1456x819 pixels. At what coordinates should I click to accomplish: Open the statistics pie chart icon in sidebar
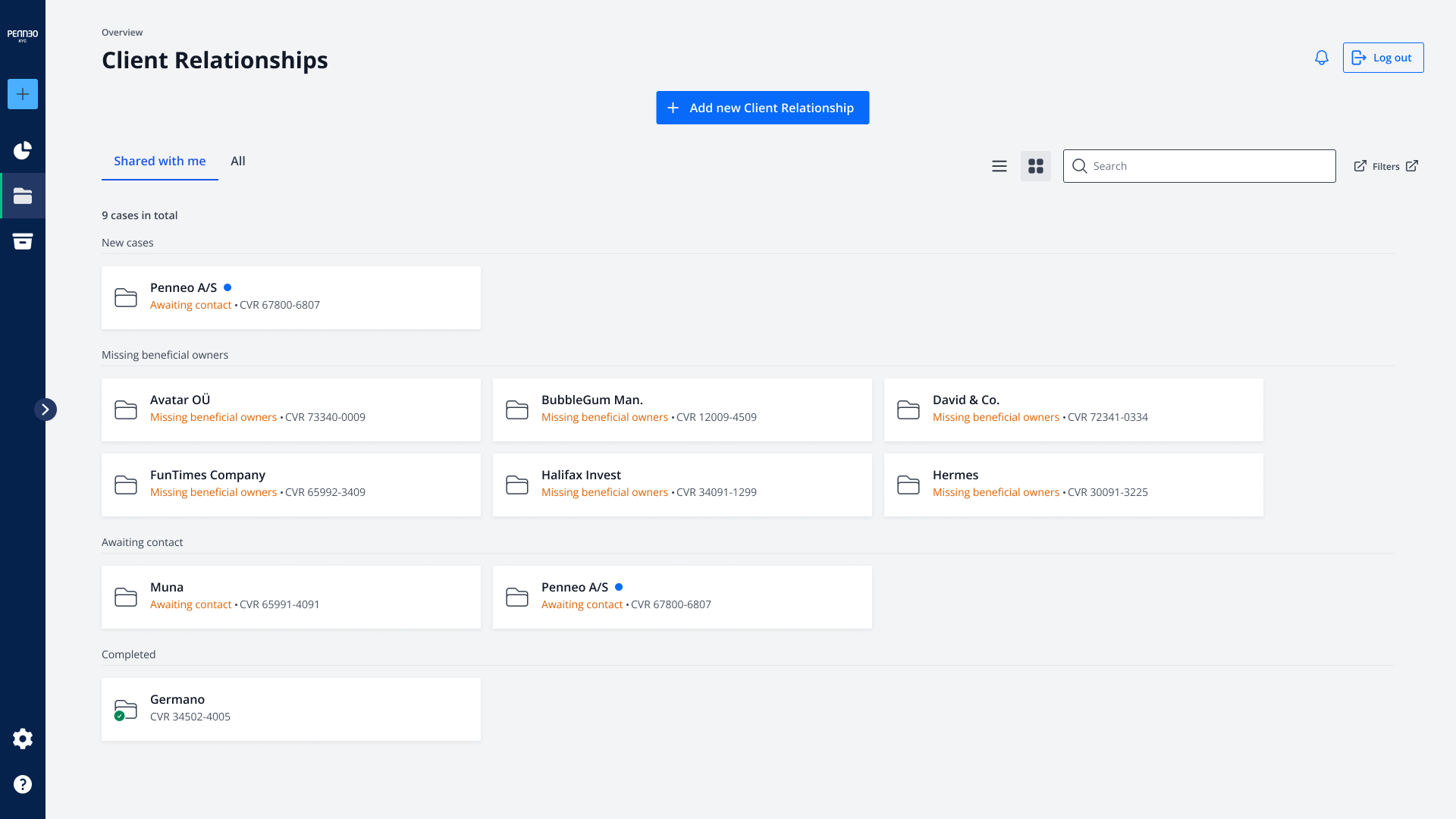(23, 150)
